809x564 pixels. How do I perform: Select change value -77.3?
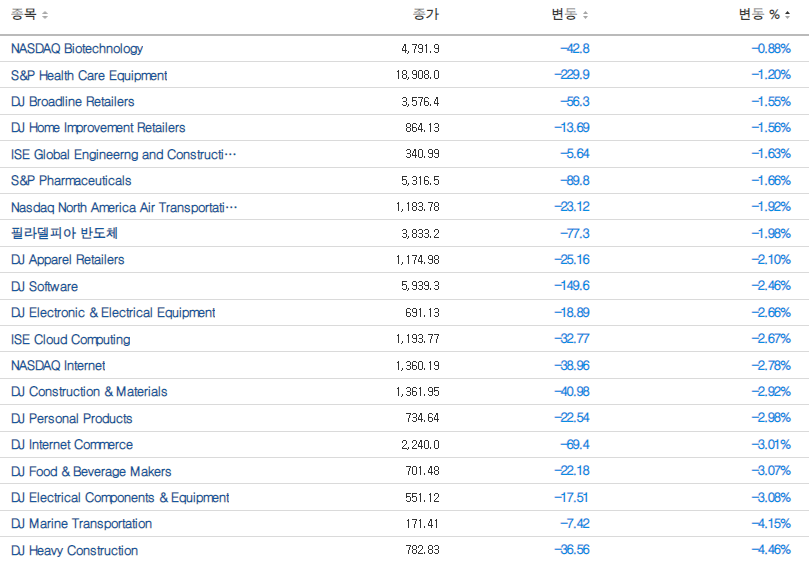click(x=575, y=233)
